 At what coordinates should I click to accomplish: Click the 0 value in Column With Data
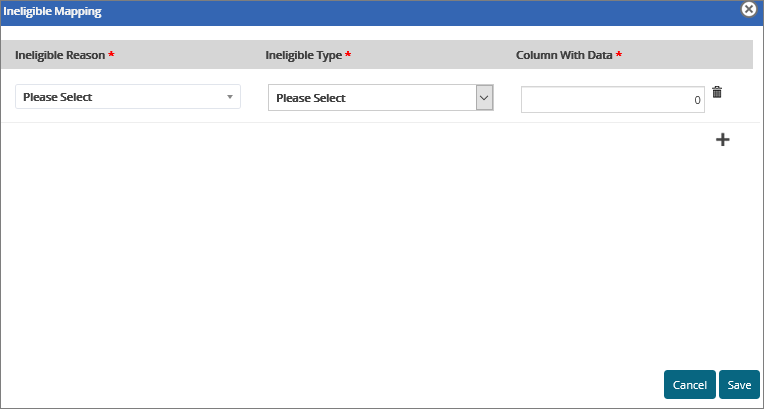pos(696,100)
